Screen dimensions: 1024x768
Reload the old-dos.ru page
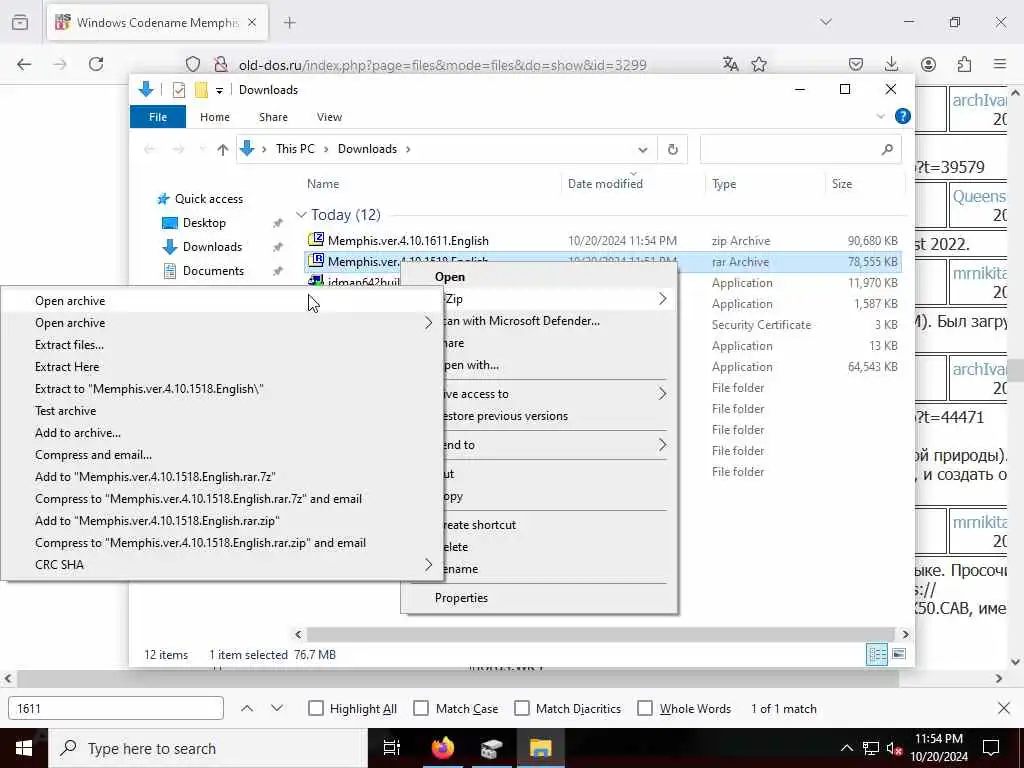pyautogui.click(x=96, y=64)
